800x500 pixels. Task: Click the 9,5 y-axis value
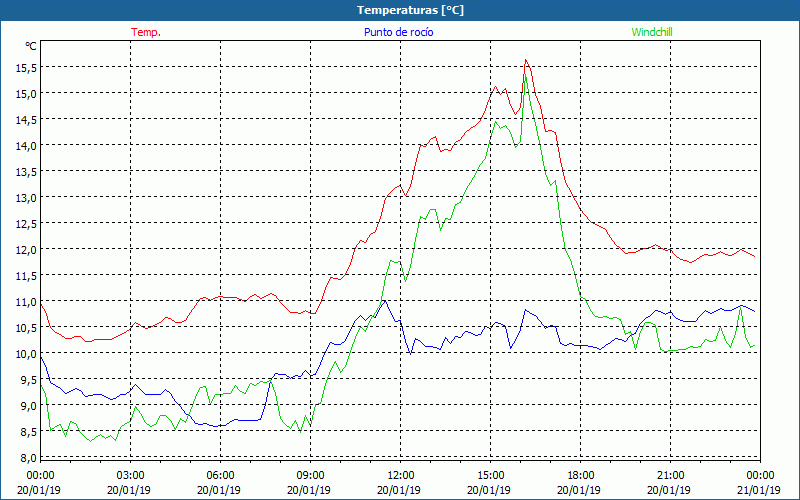[28, 380]
